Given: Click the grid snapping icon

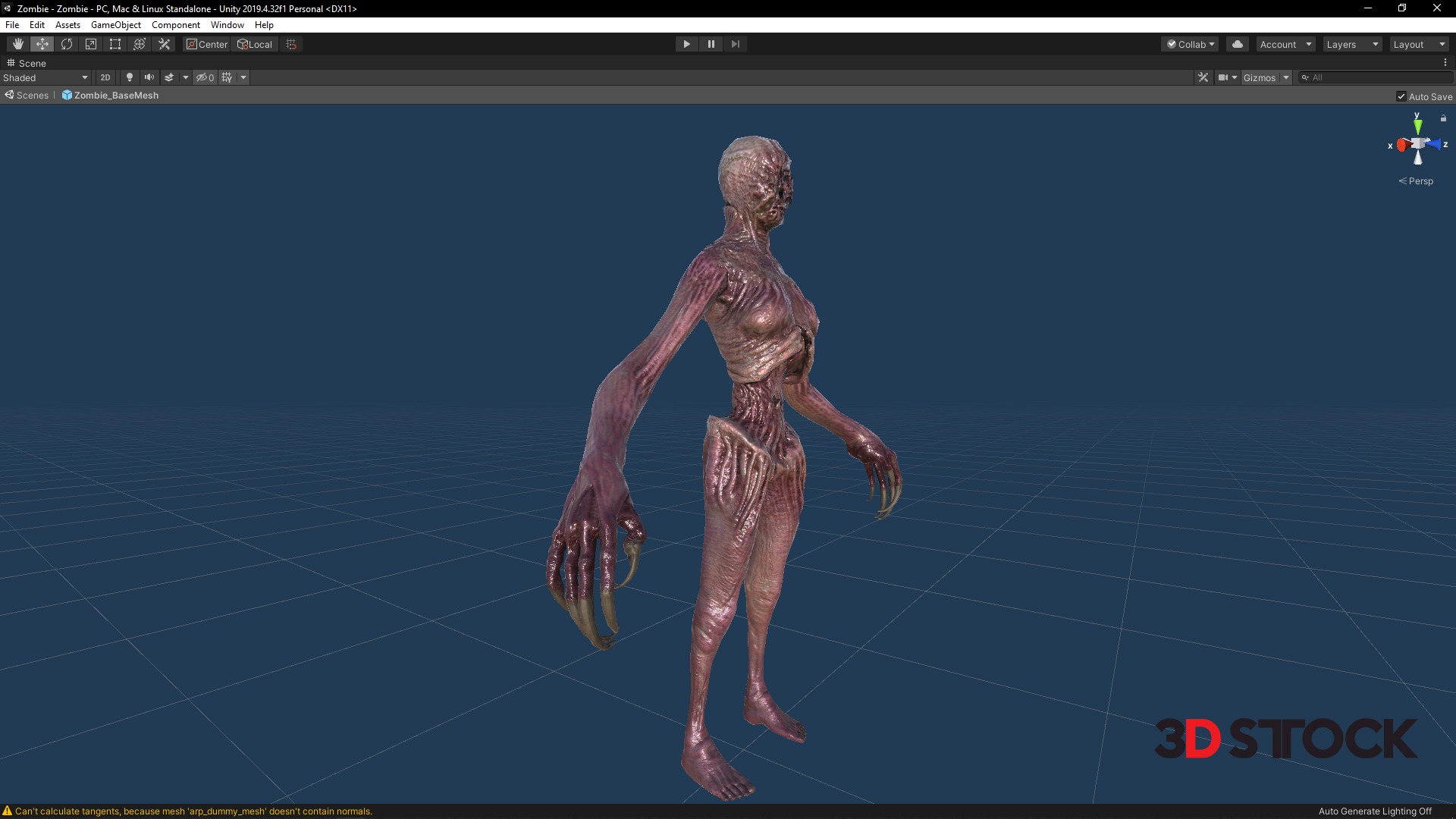Looking at the screenshot, I should [291, 44].
